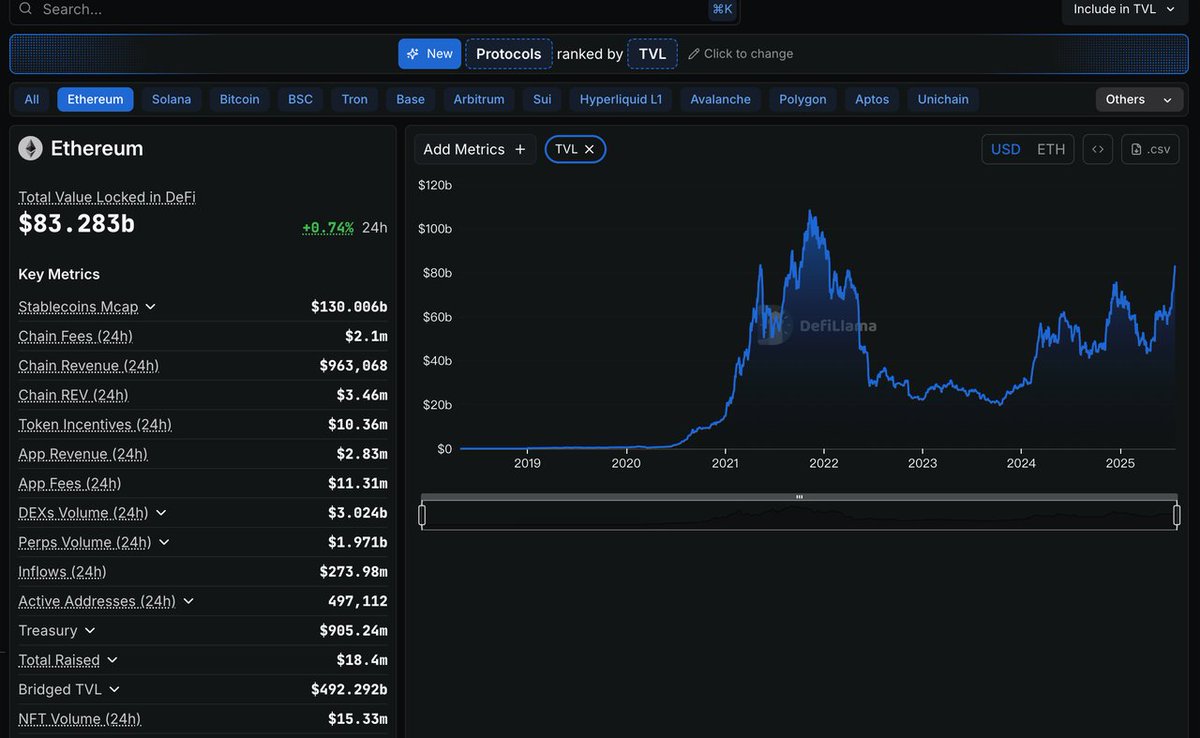Select the Ethereum chain tab
This screenshot has height=738, width=1200.
95,99
